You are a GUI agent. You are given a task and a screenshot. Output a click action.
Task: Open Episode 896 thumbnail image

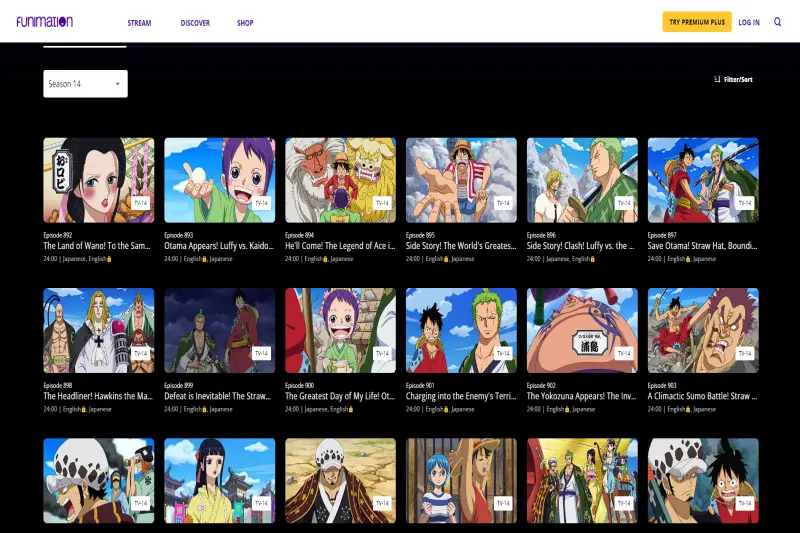pyautogui.click(x=582, y=180)
